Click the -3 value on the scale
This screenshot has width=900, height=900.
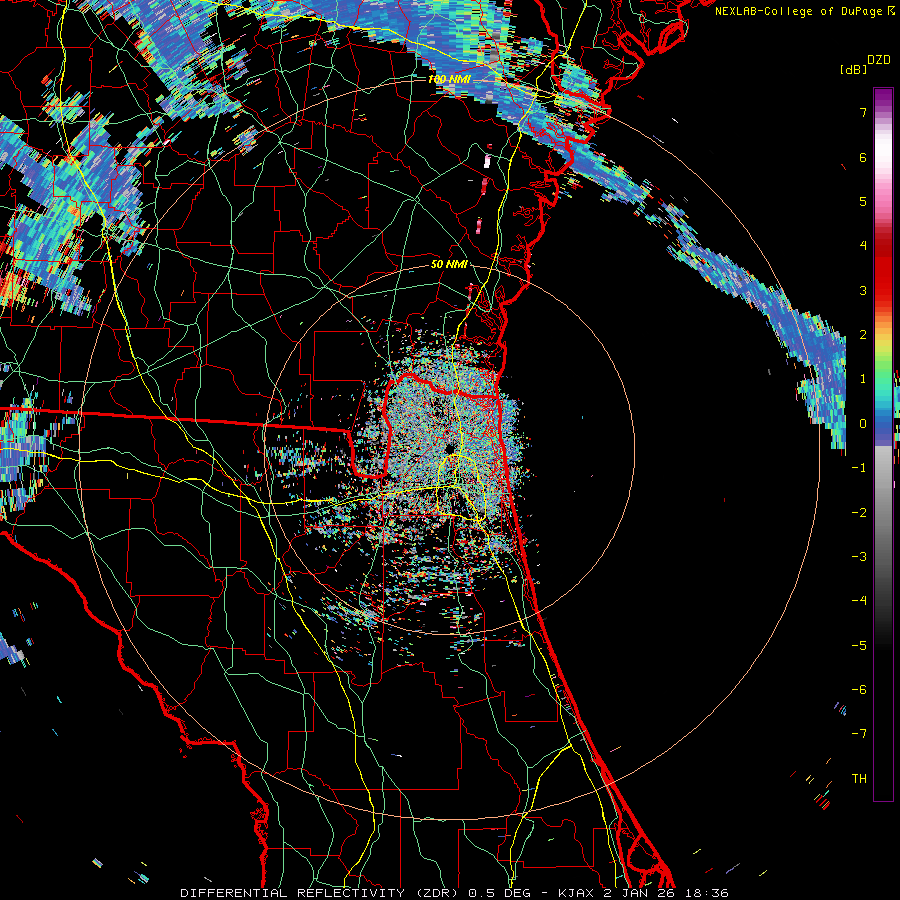tap(859, 557)
